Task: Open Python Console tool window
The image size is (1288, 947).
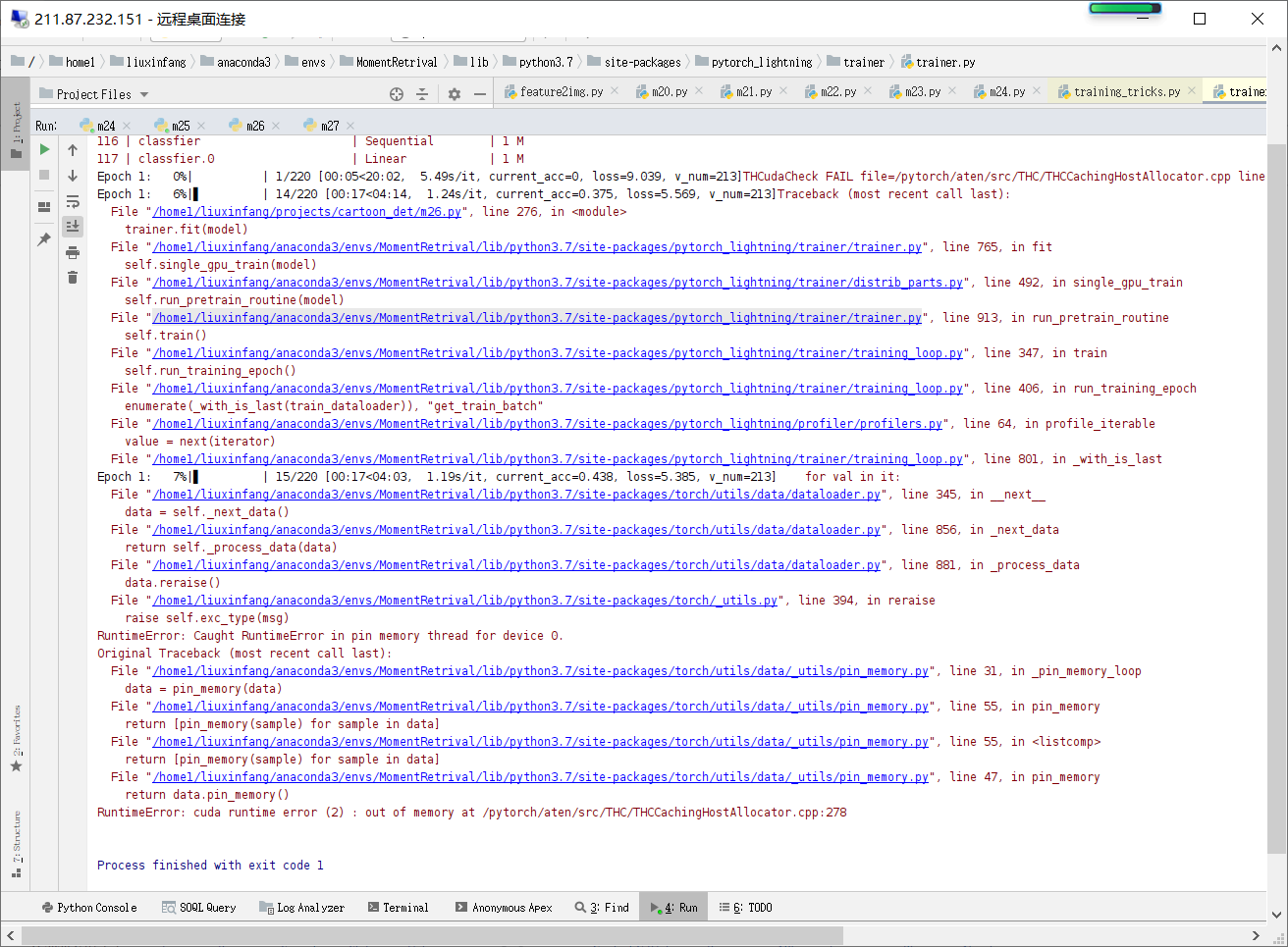Action: point(89,908)
